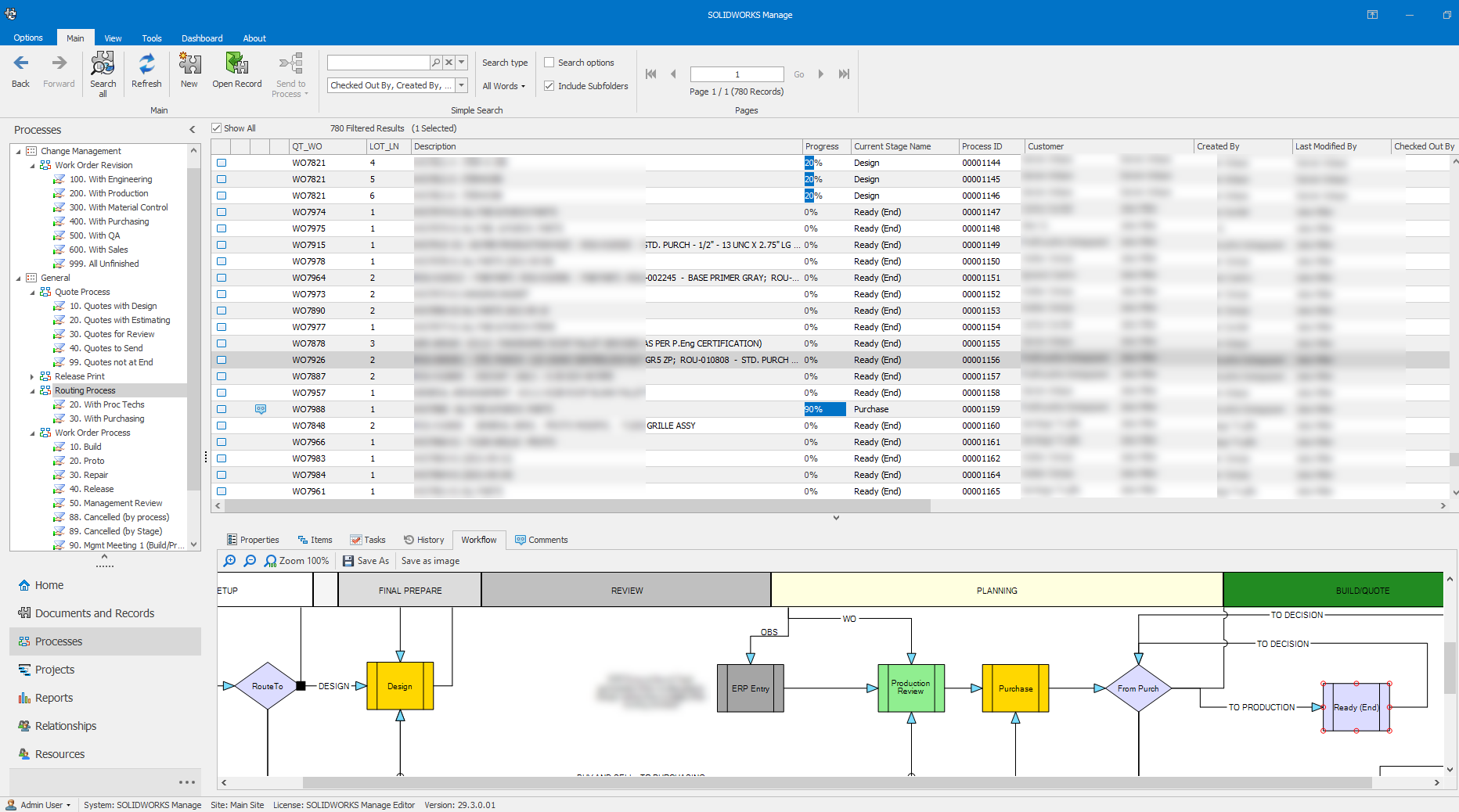Check the row checkbox for WO7974
1459x812 pixels.
[x=222, y=212]
